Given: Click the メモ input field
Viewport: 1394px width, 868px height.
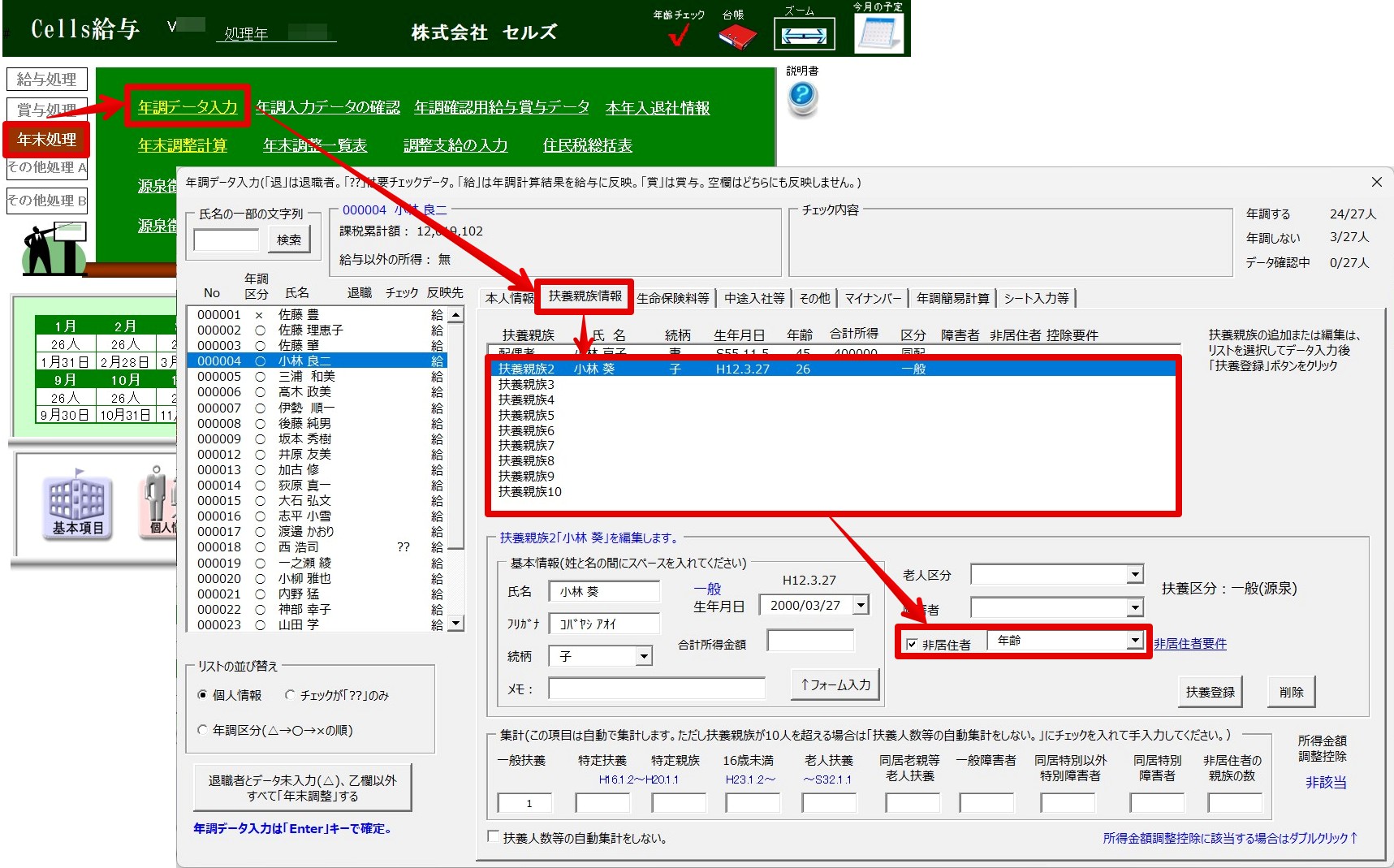Looking at the screenshot, I should (656, 689).
